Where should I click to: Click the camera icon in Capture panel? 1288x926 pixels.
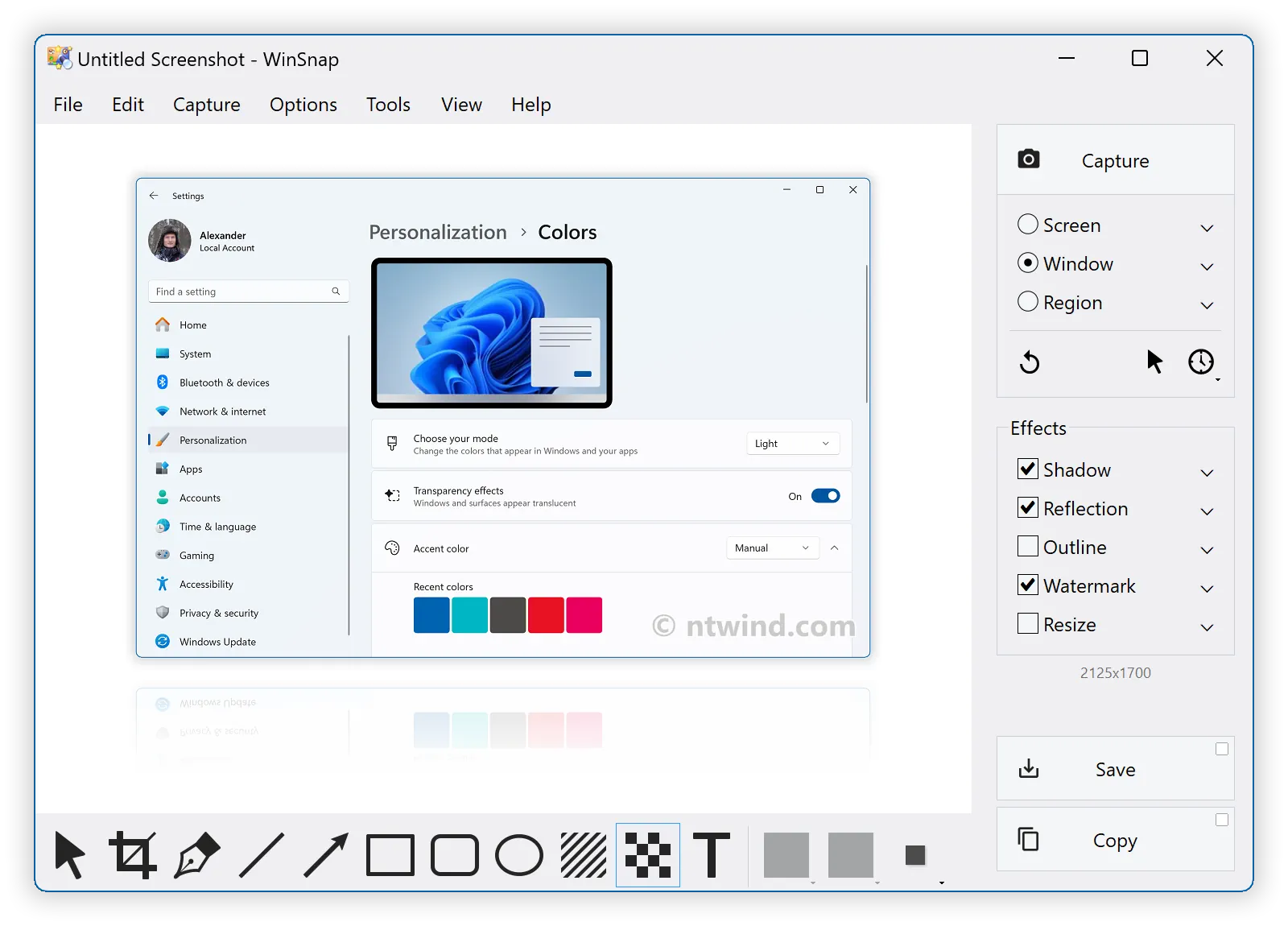coord(1028,159)
